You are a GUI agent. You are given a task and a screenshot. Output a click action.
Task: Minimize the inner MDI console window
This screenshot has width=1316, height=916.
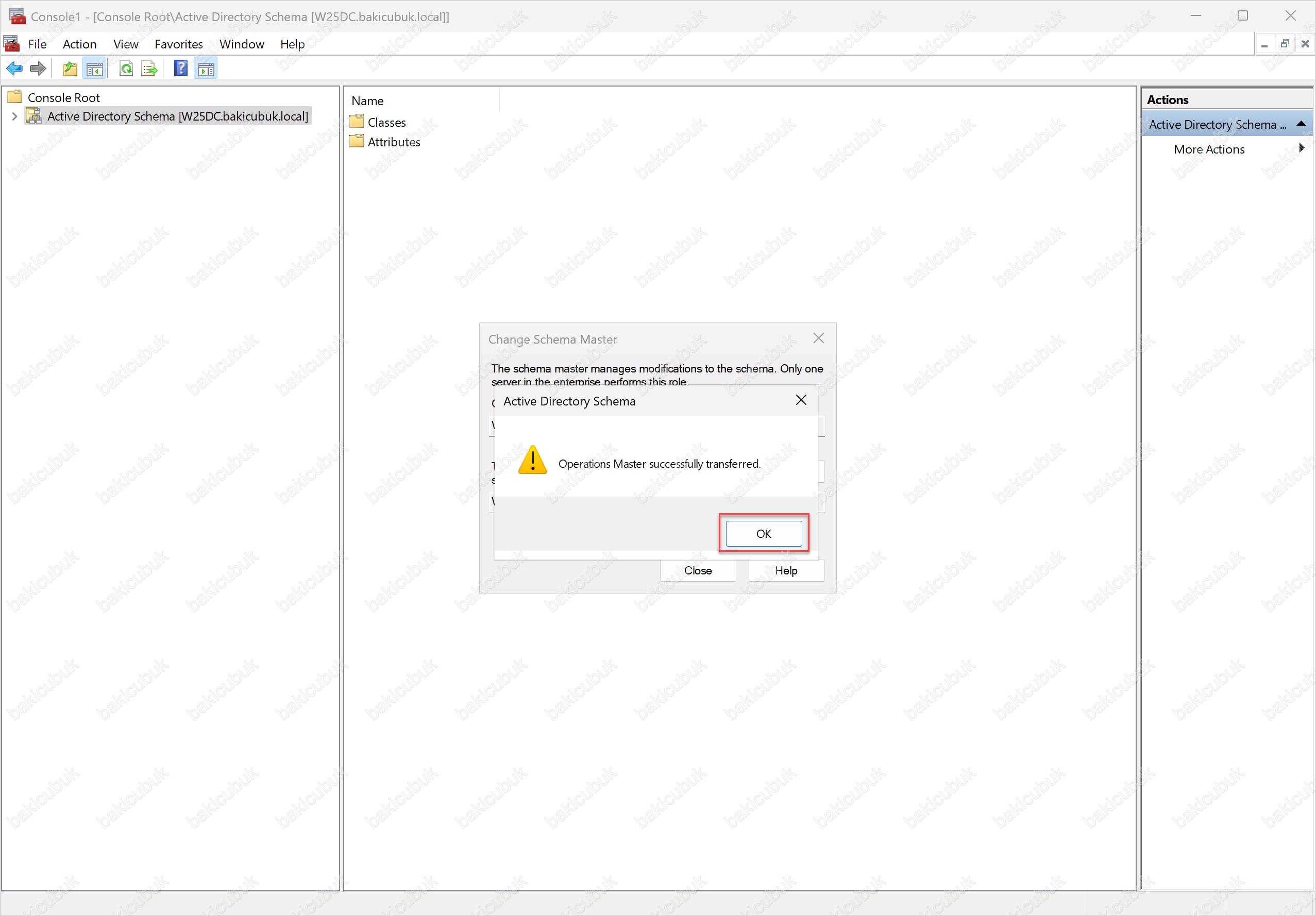[x=1264, y=44]
